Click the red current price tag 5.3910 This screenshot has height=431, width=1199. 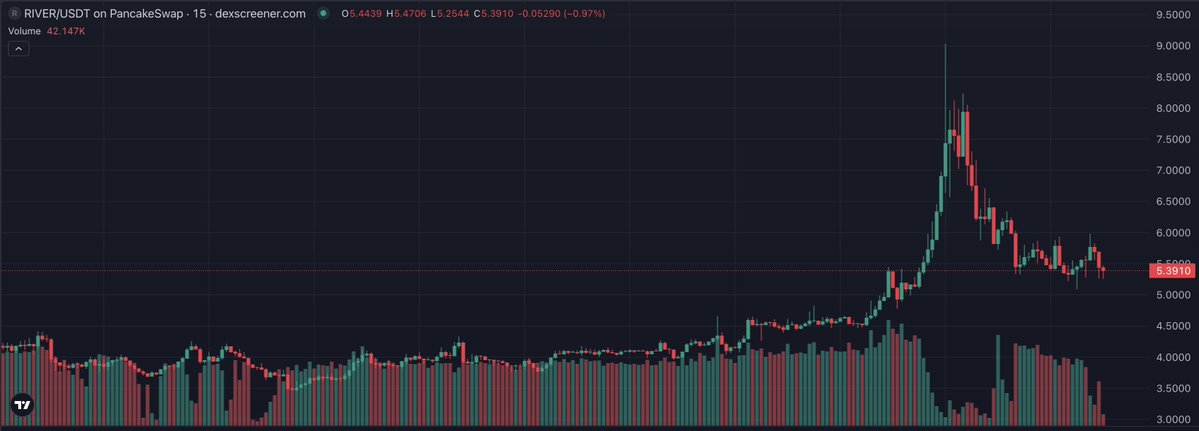tap(1170, 270)
